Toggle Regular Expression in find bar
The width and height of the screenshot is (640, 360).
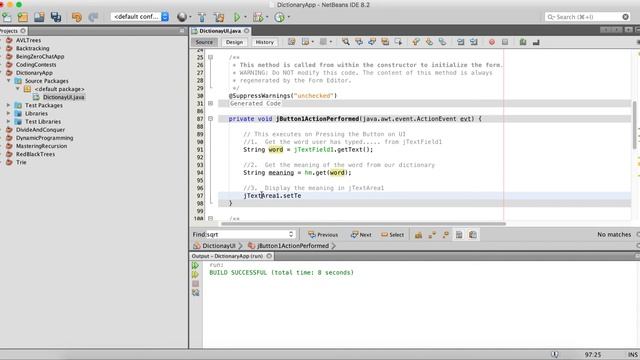coord(445,235)
